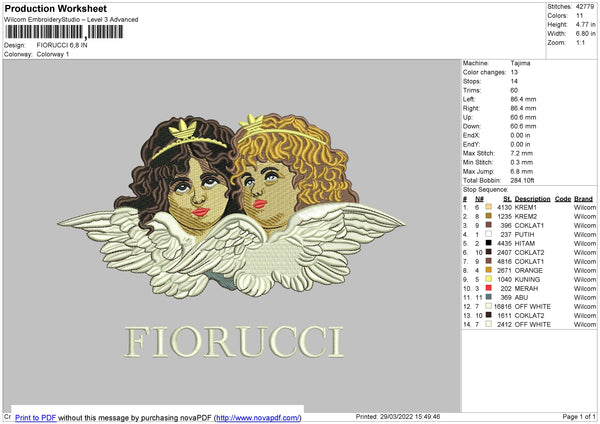The height and width of the screenshot is (424, 600).
Task: Select the HITAM black color swatch
Action: coord(488,243)
